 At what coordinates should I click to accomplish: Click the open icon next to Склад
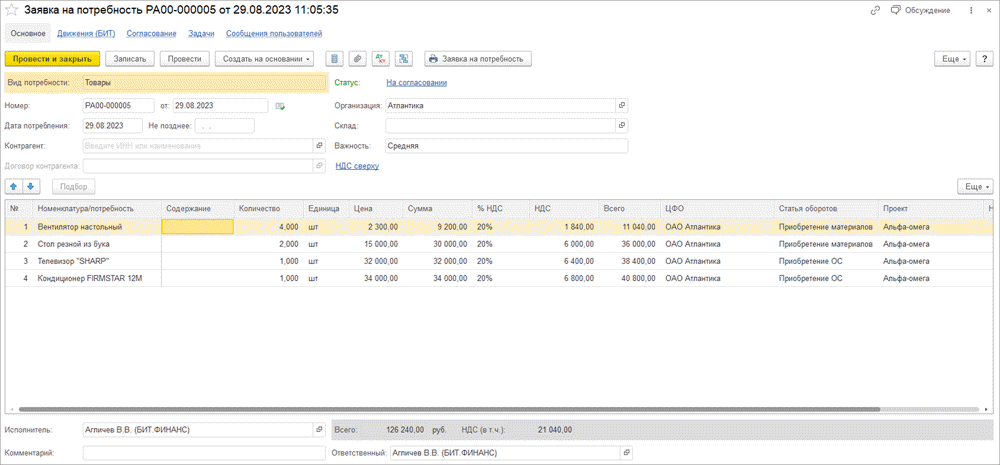[622, 126]
